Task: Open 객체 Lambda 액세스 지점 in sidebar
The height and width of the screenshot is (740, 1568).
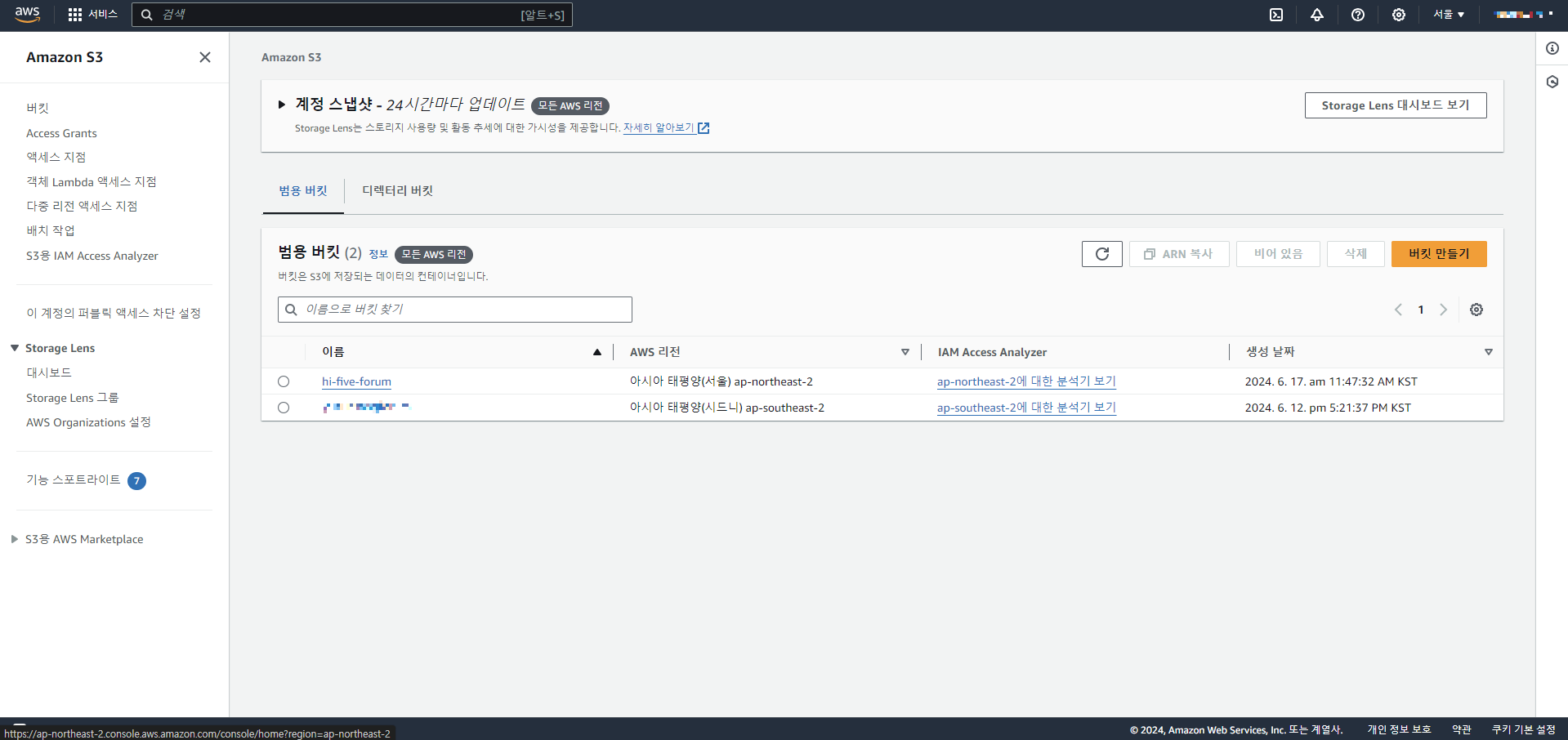Action: tap(91, 182)
